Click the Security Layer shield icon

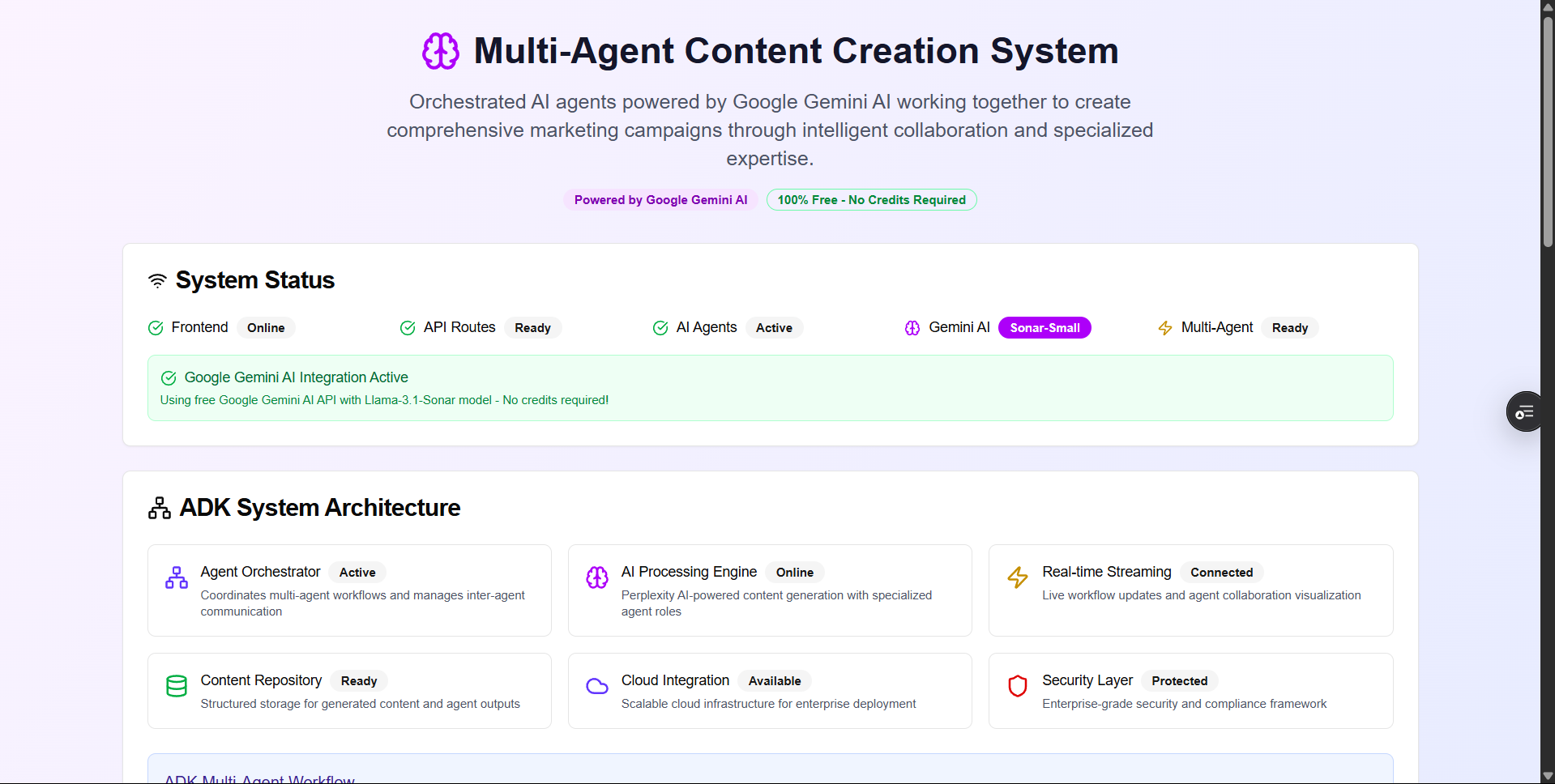1018,686
